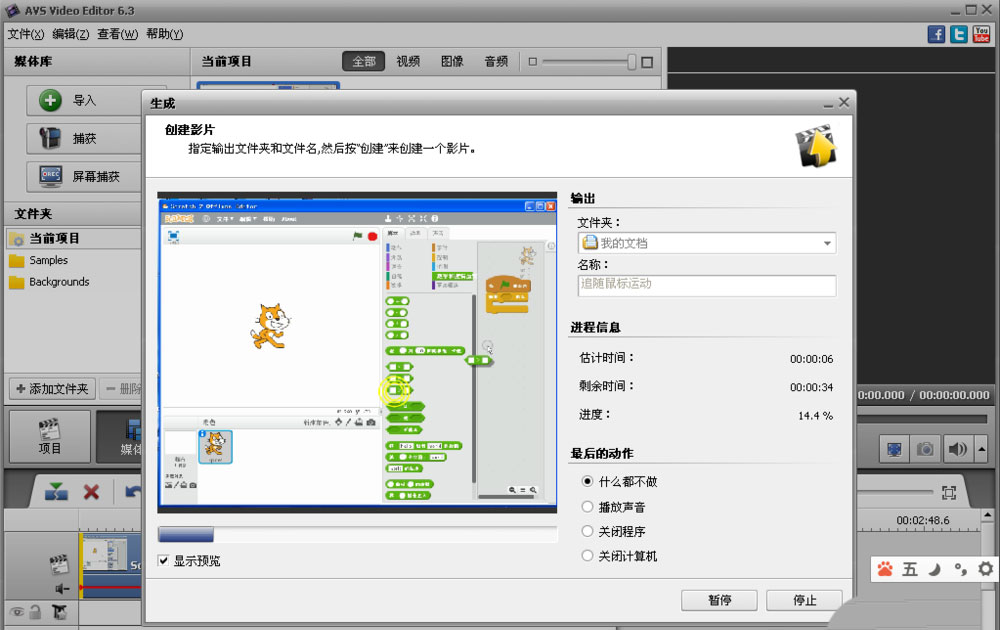The width and height of the screenshot is (1000, 630).
Task: Click the punctuation mode icon in input toolbar
Action: click(960, 569)
